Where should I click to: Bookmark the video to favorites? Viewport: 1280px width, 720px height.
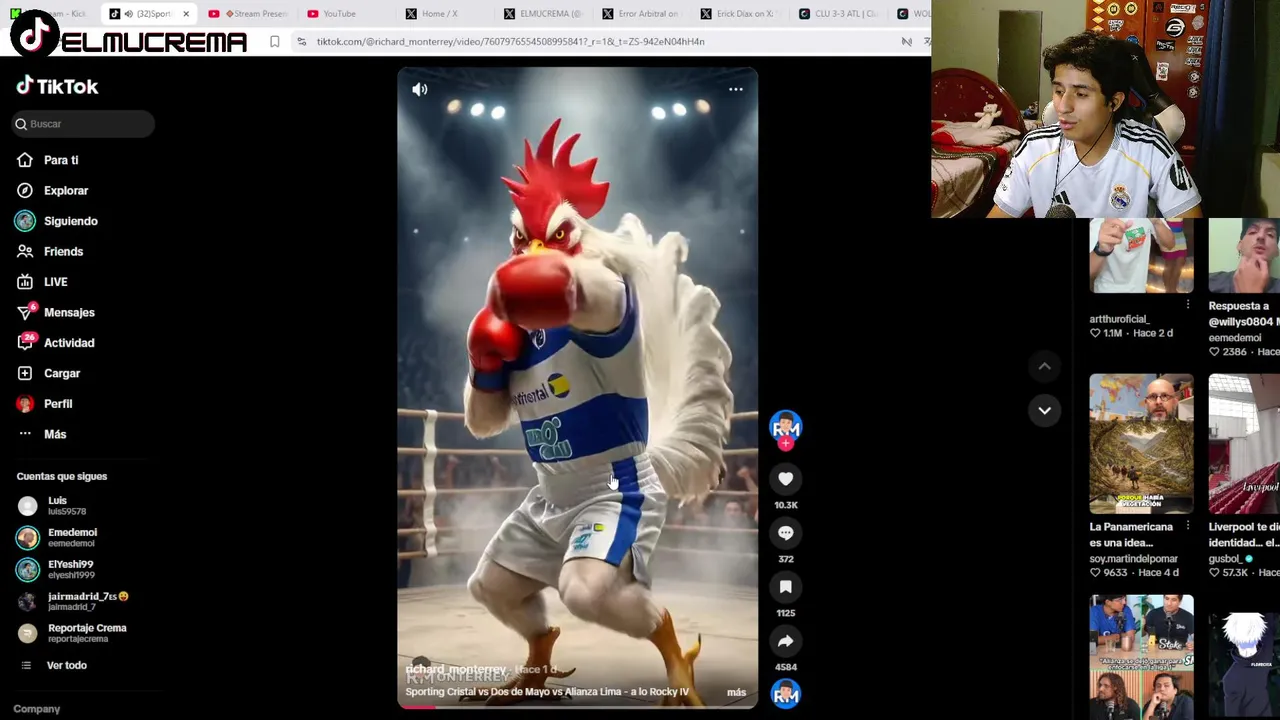786,587
